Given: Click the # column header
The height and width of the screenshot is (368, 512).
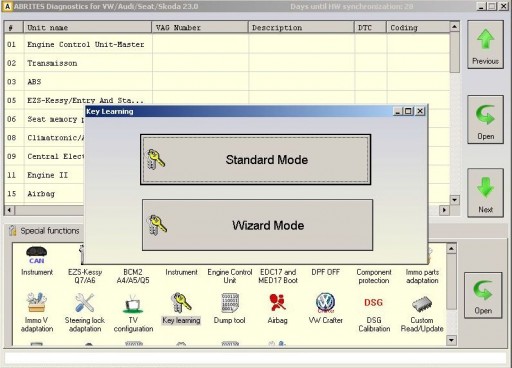Looking at the screenshot, I should pyautogui.click(x=14, y=27).
